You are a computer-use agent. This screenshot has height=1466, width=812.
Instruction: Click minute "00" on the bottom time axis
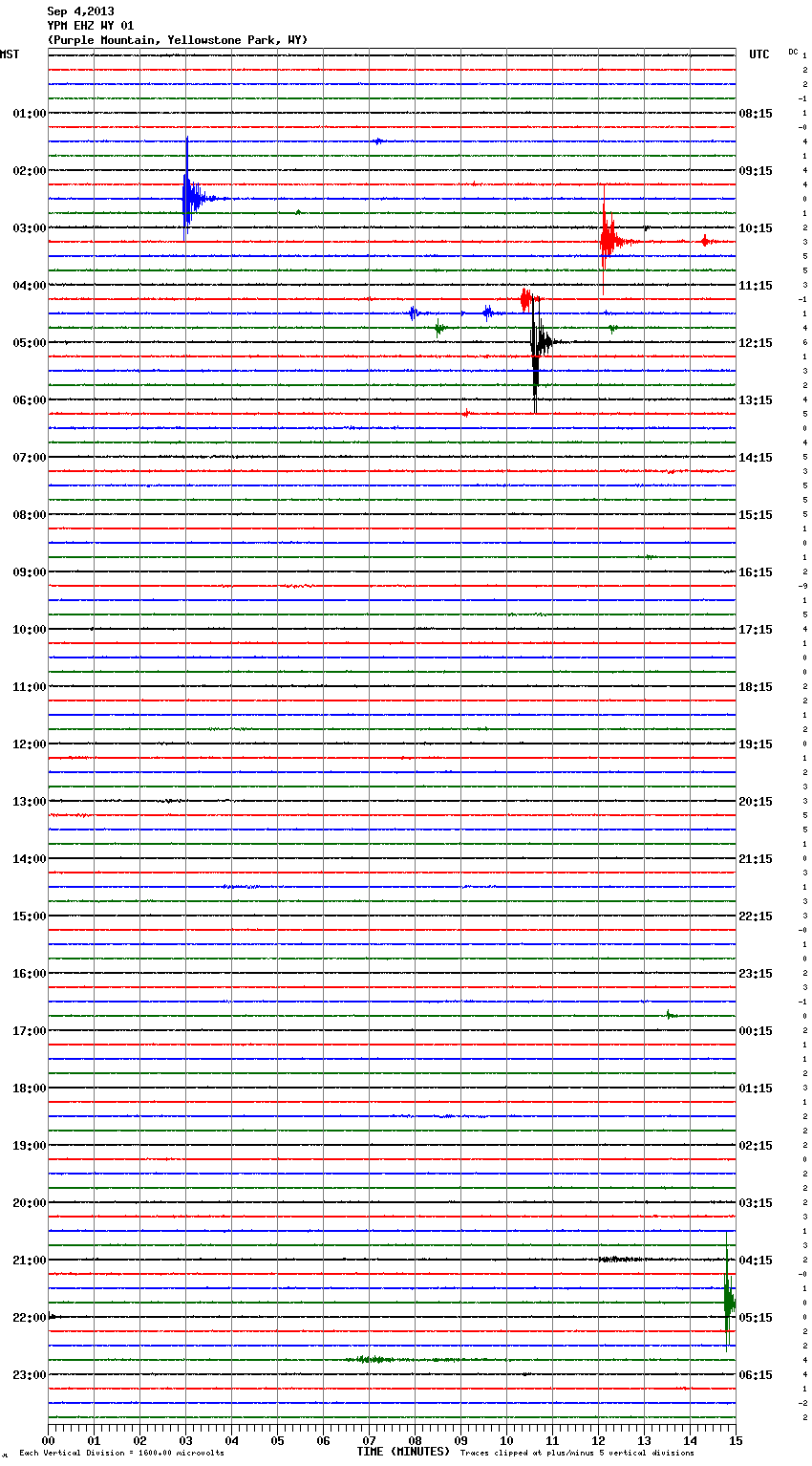48,1440
